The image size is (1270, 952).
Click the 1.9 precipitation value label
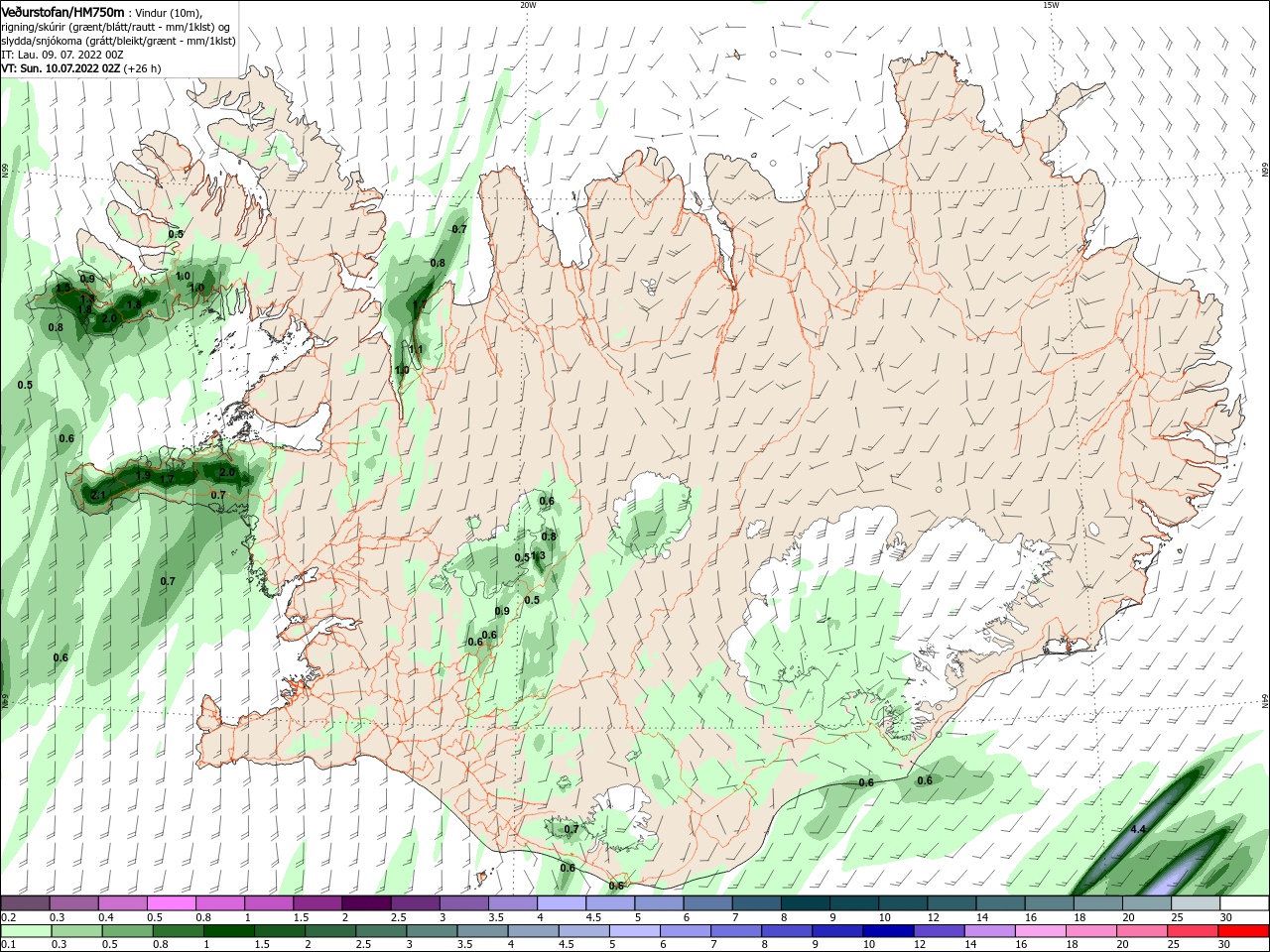tap(143, 475)
